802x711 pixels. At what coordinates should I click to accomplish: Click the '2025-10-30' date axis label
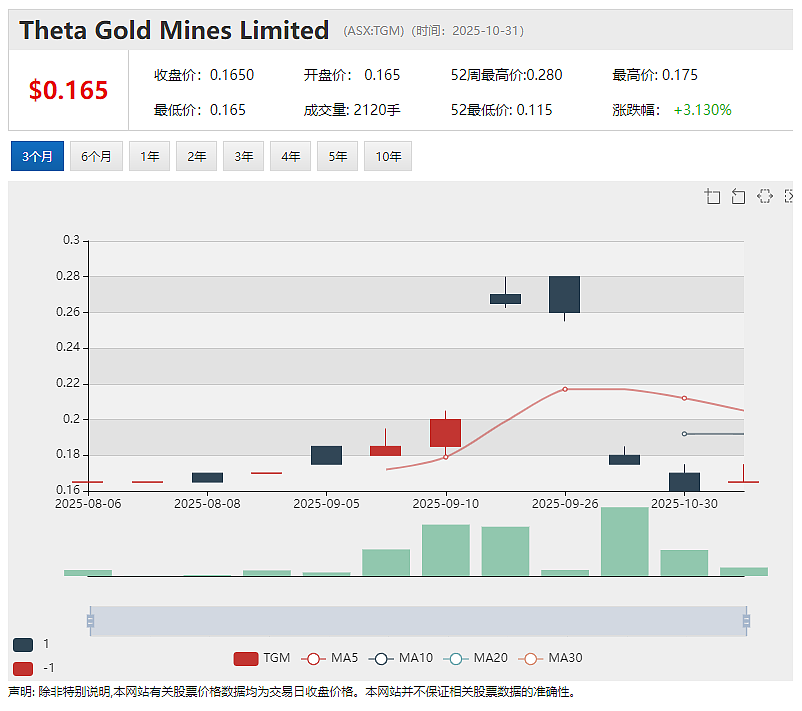(x=684, y=504)
